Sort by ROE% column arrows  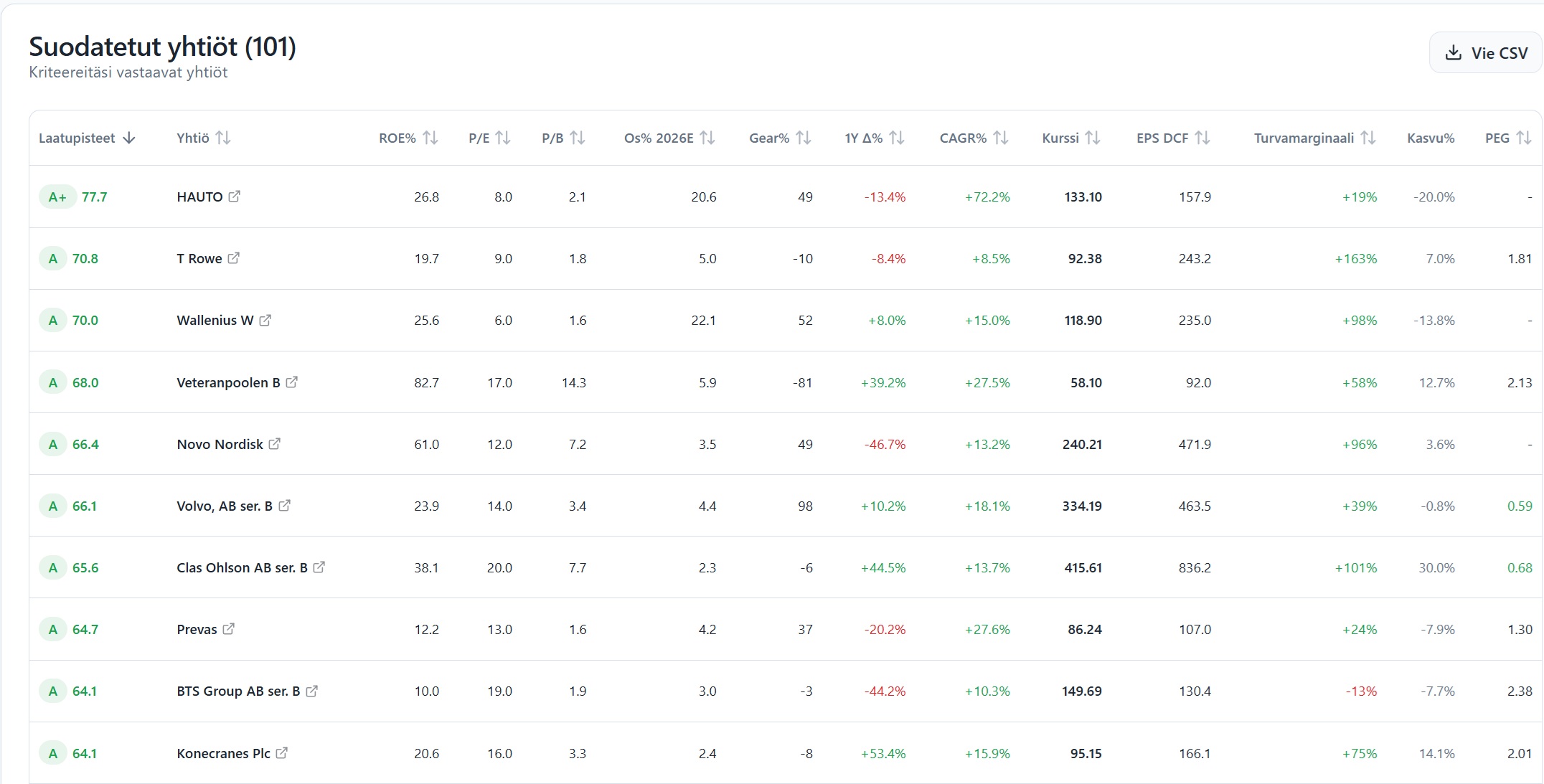tap(430, 138)
